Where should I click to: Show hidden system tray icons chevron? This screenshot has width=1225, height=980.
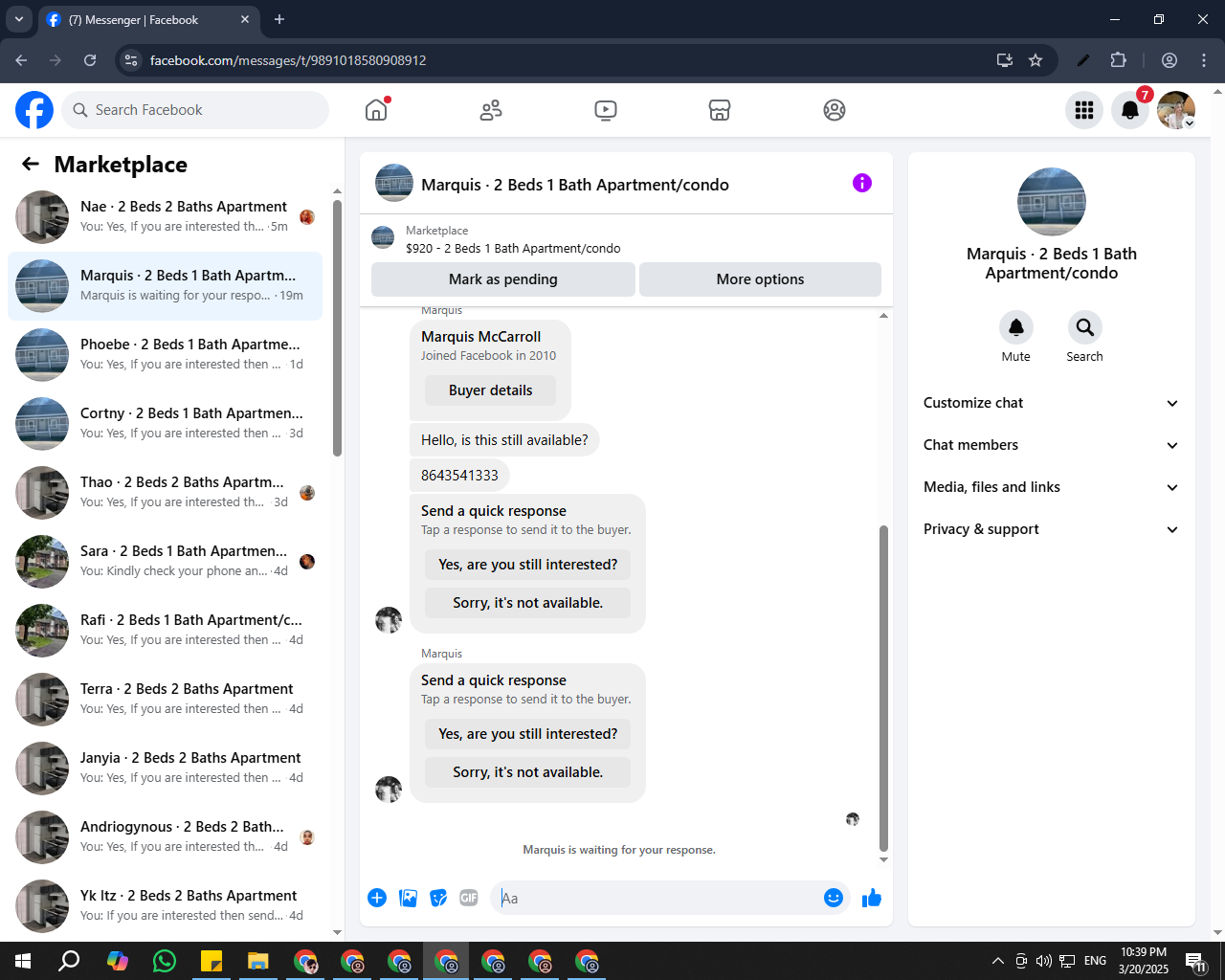(x=998, y=961)
